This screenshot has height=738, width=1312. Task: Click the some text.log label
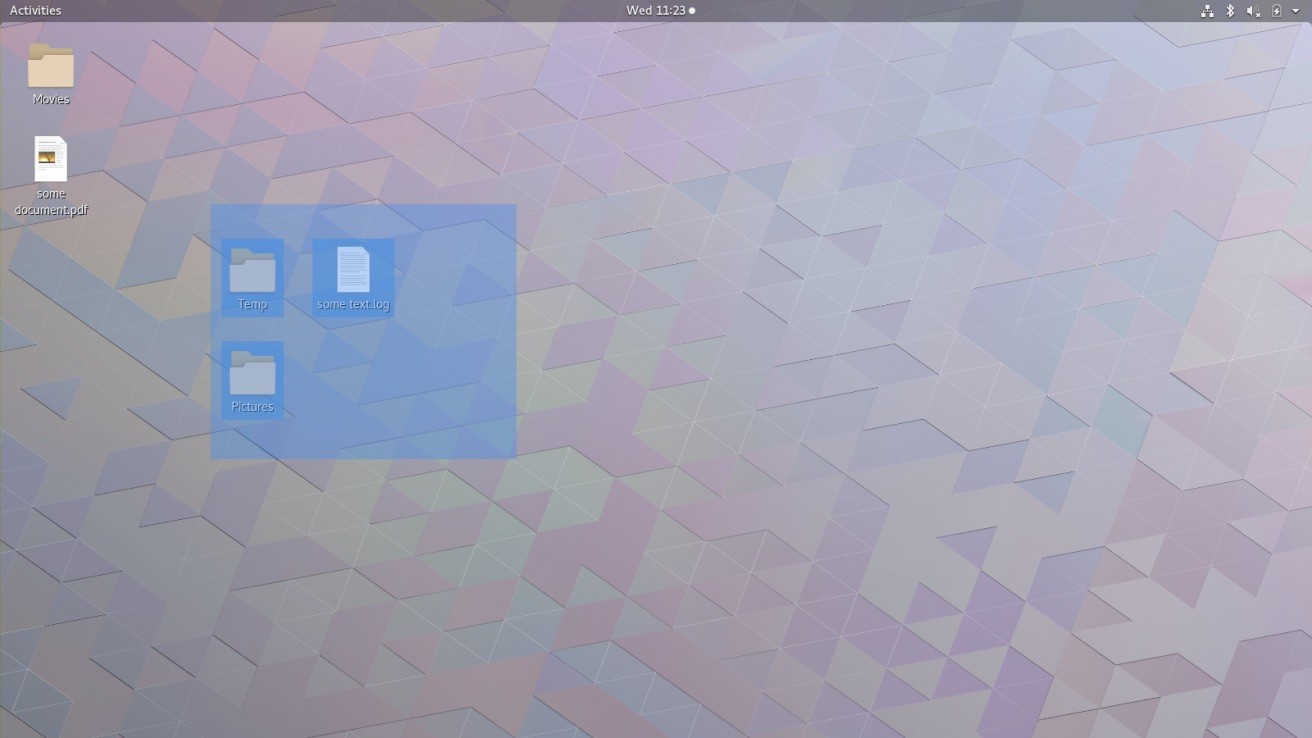[x=353, y=304]
